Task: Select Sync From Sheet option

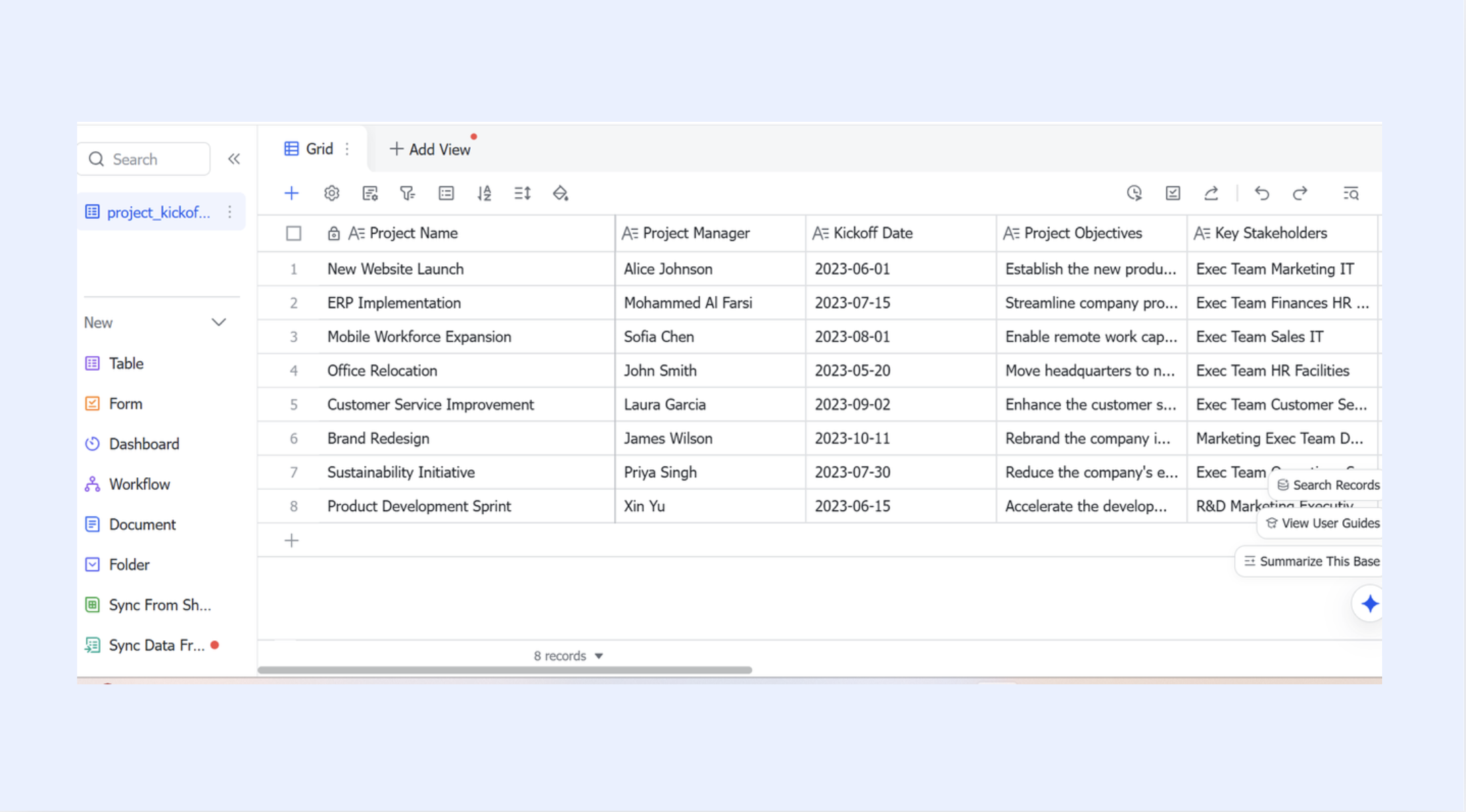Action: pos(148,605)
